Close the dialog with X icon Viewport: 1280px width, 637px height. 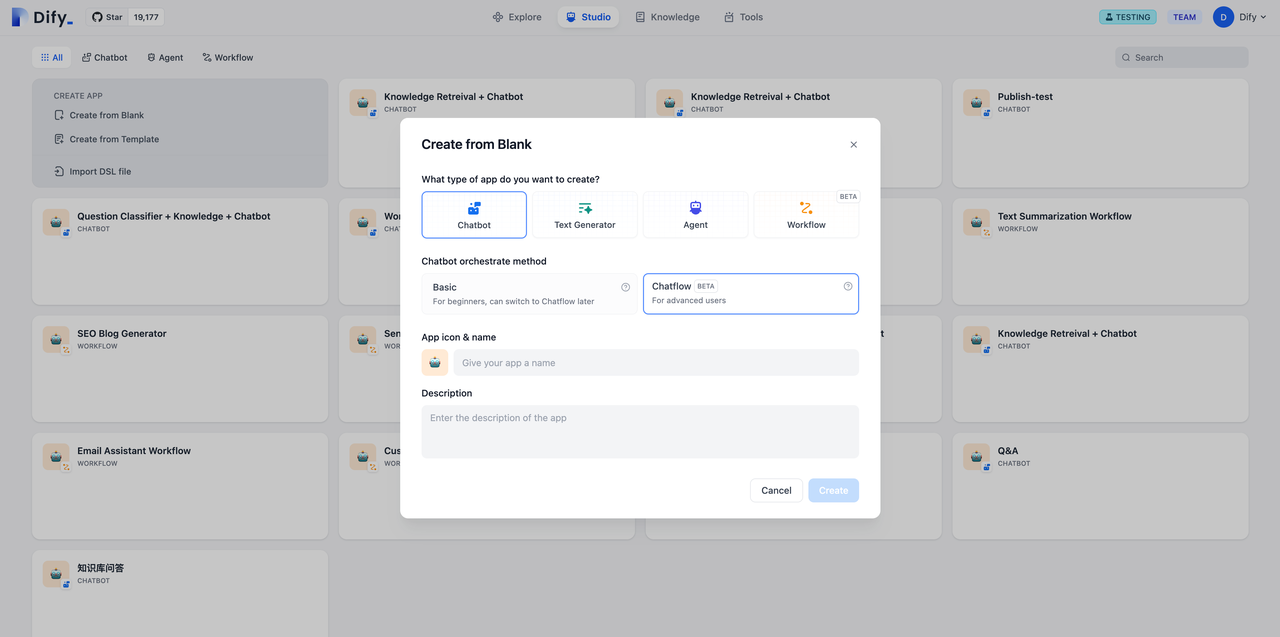pyautogui.click(x=854, y=145)
